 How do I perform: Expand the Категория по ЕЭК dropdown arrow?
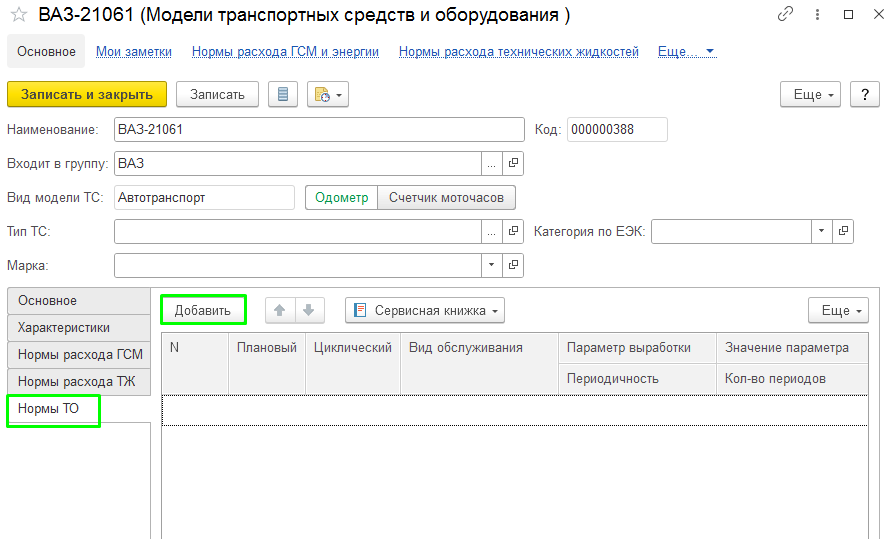[822, 231]
